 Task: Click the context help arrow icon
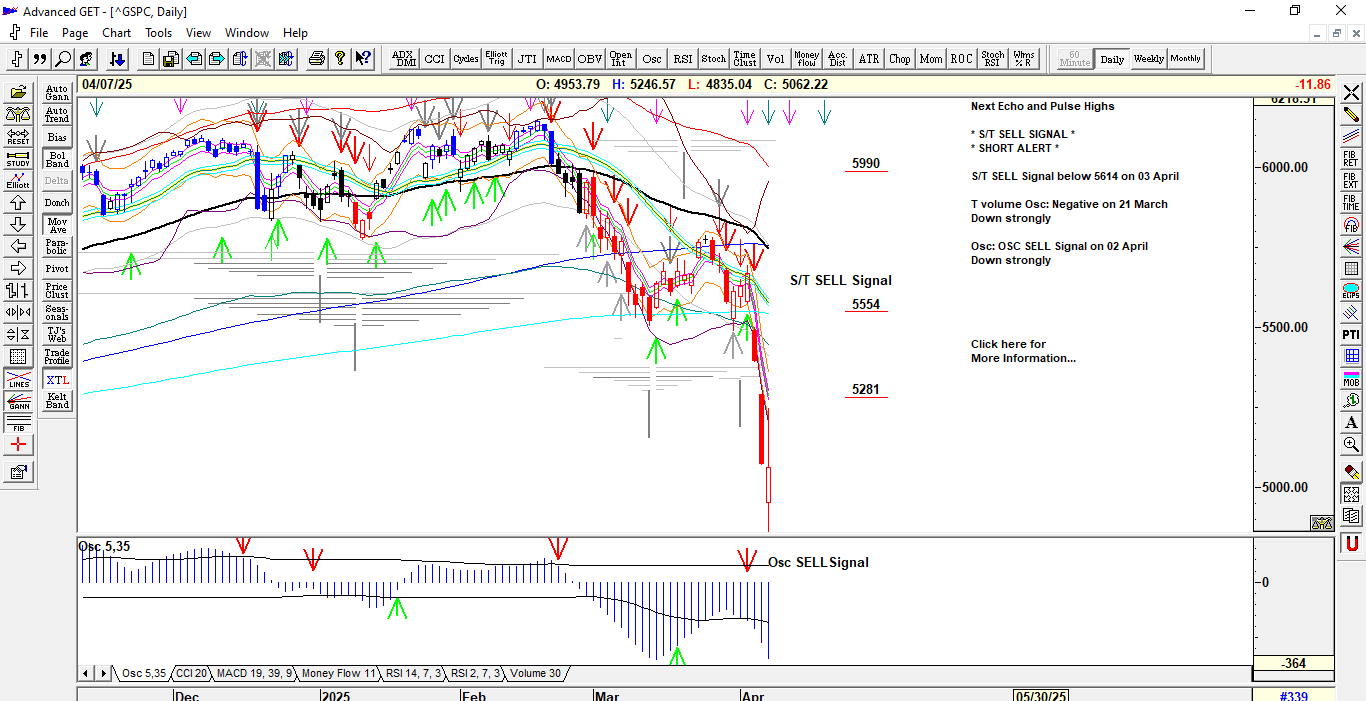[363, 59]
